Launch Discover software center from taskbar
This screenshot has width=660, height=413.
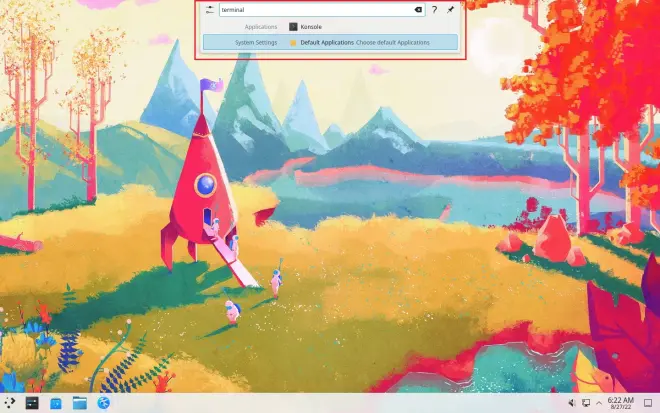pos(56,403)
